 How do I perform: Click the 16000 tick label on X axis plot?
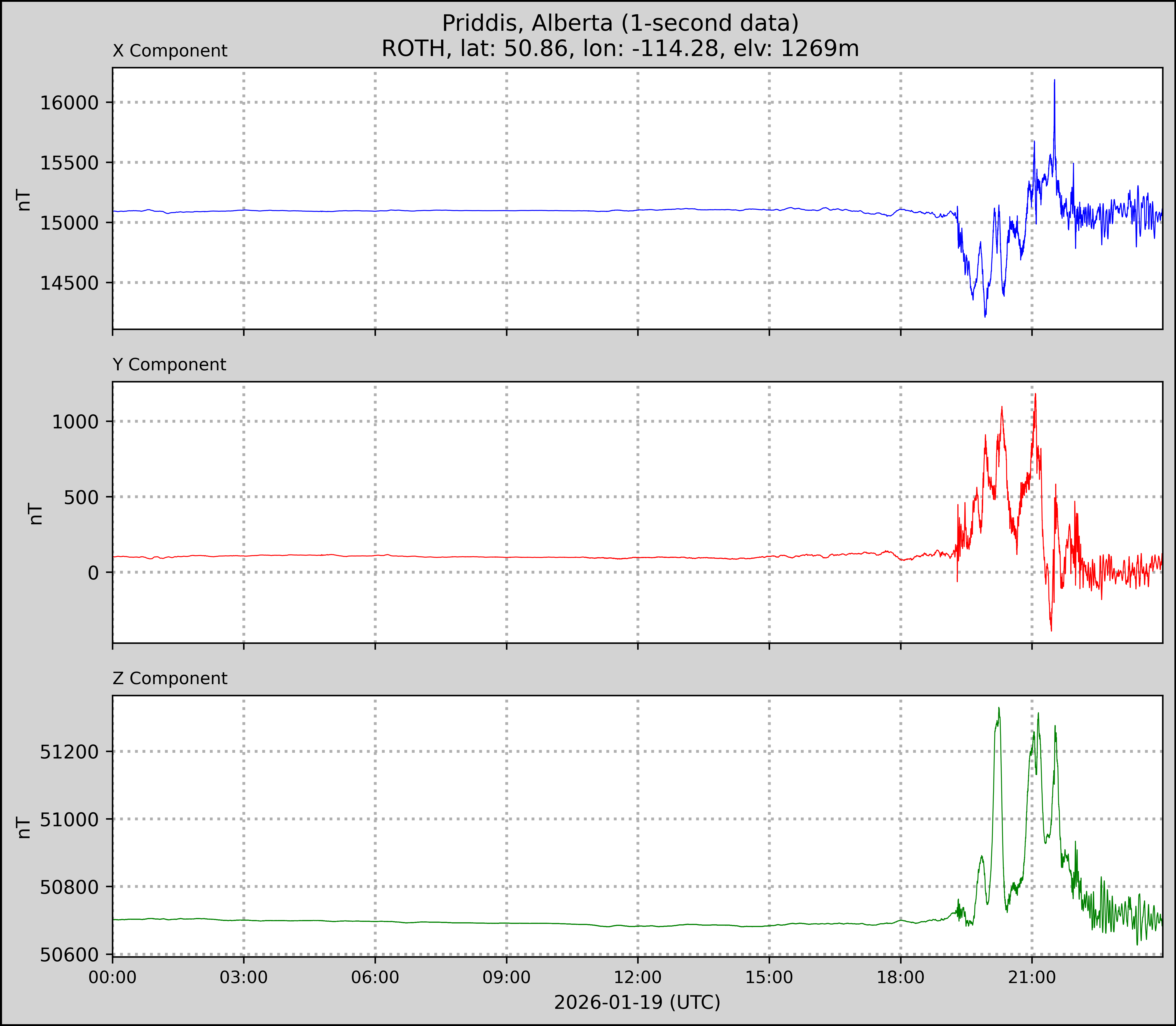click(69, 103)
